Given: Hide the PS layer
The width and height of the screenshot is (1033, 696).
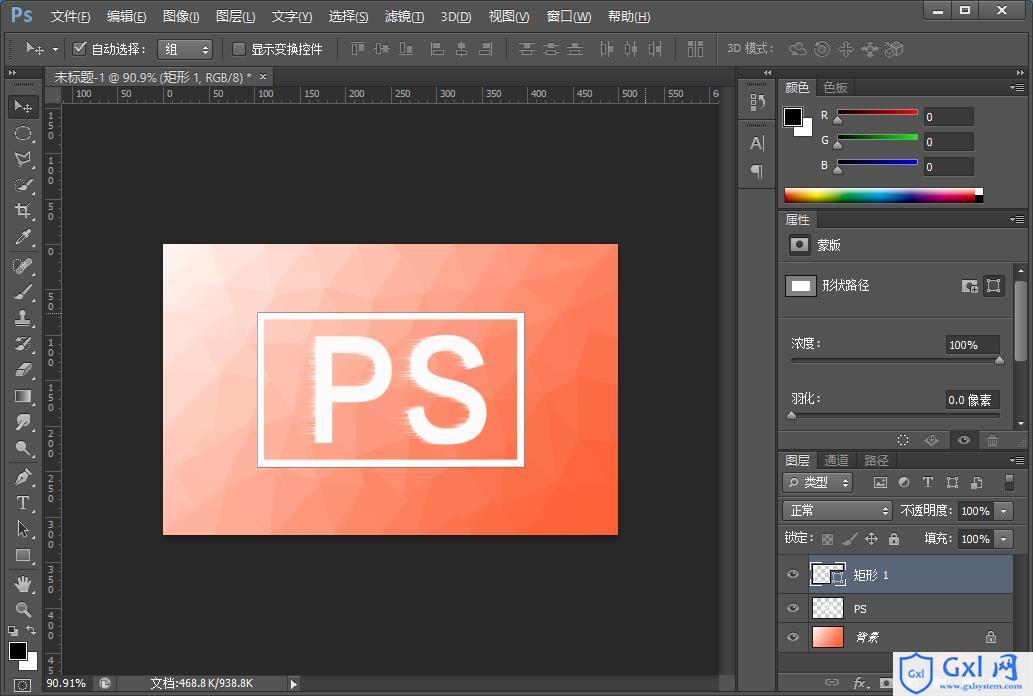Looking at the screenshot, I should pyautogui.click(x=793, y=608).
